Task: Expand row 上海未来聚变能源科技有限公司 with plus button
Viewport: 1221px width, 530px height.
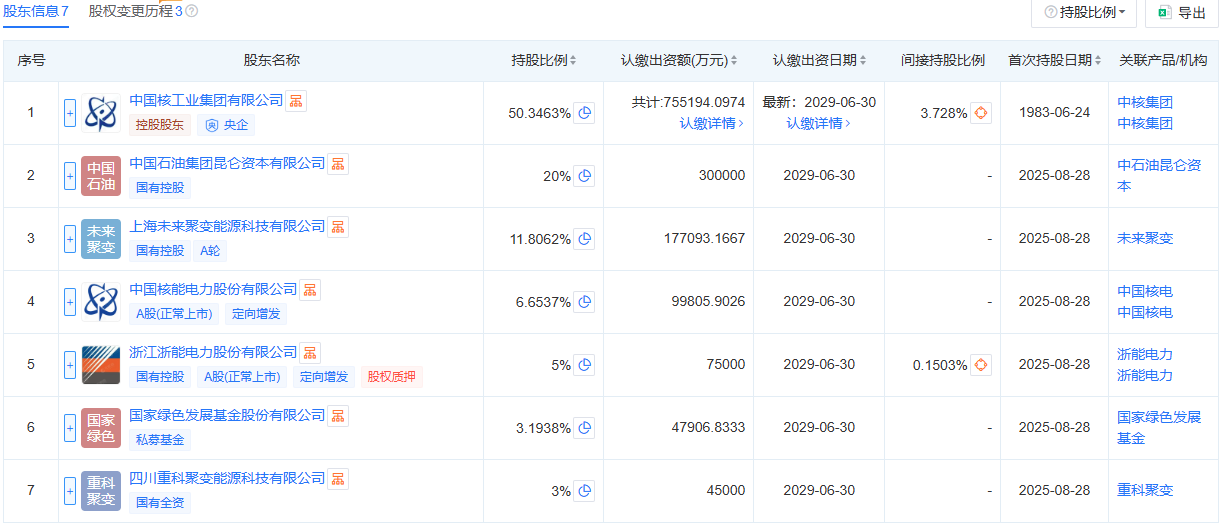Action: pos(70,239)
